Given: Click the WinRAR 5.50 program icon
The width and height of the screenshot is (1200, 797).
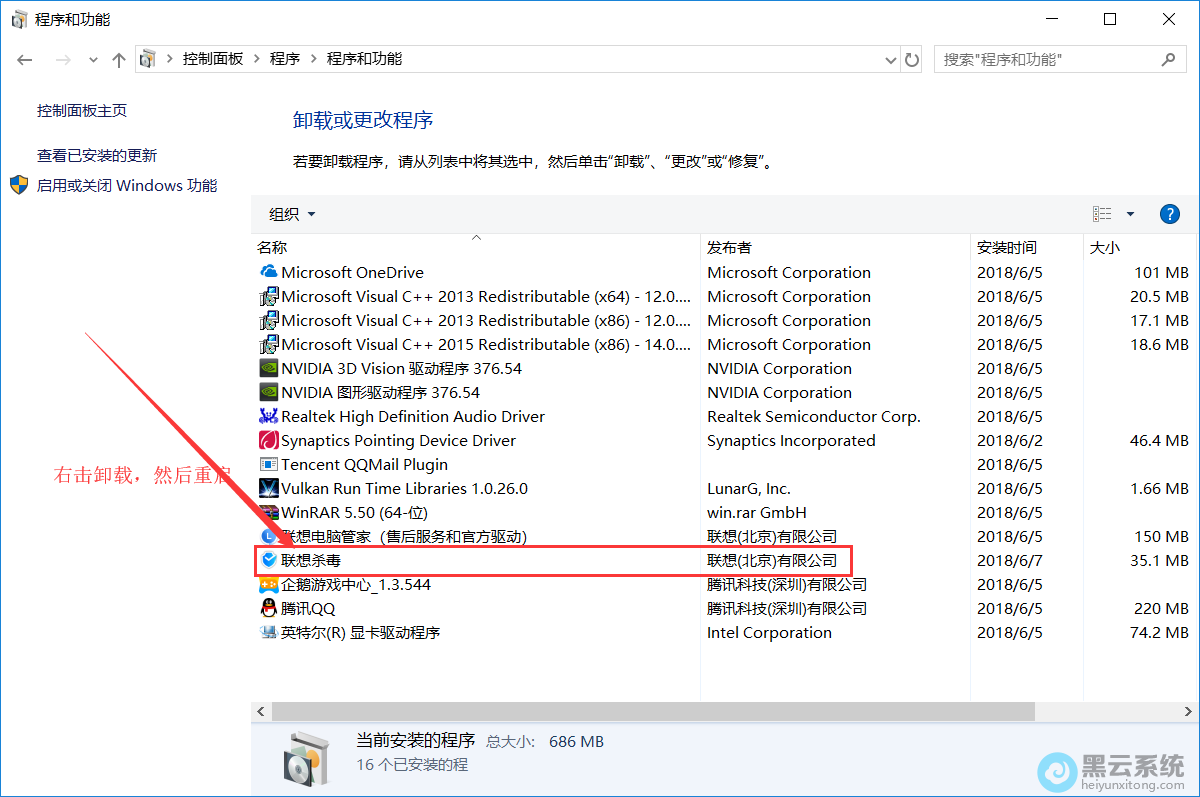Looking at the screenshot, I should click(x=268, y=512).
